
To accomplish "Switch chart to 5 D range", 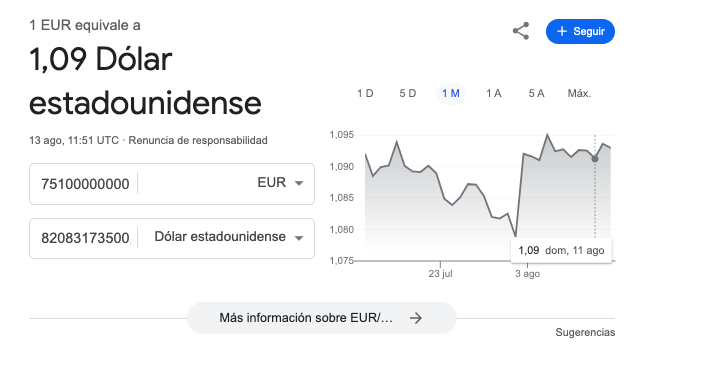I will pos(408,93).
